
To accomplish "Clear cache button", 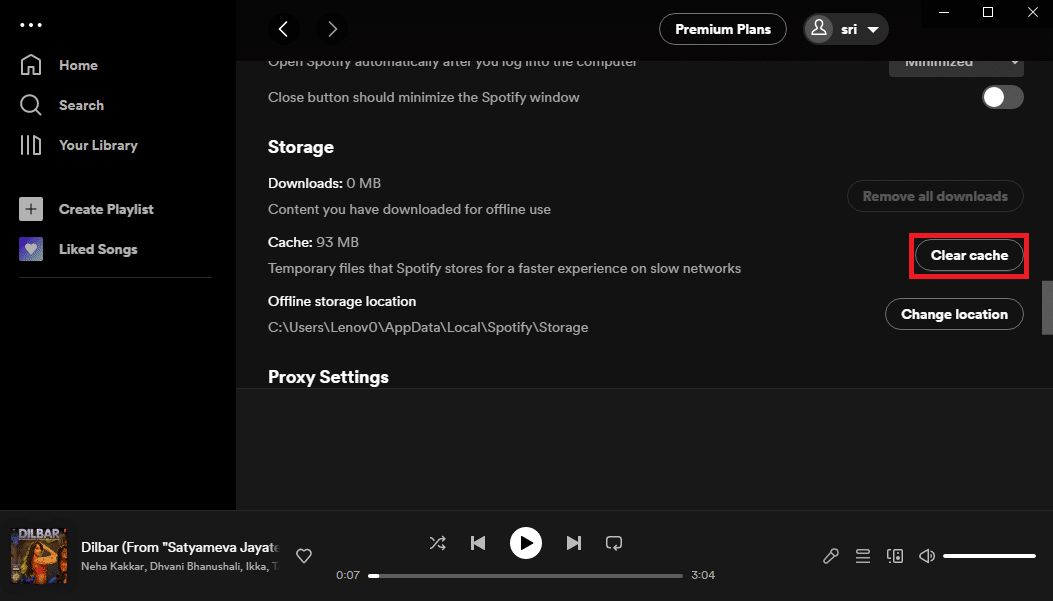I will [x=969, y=255].
